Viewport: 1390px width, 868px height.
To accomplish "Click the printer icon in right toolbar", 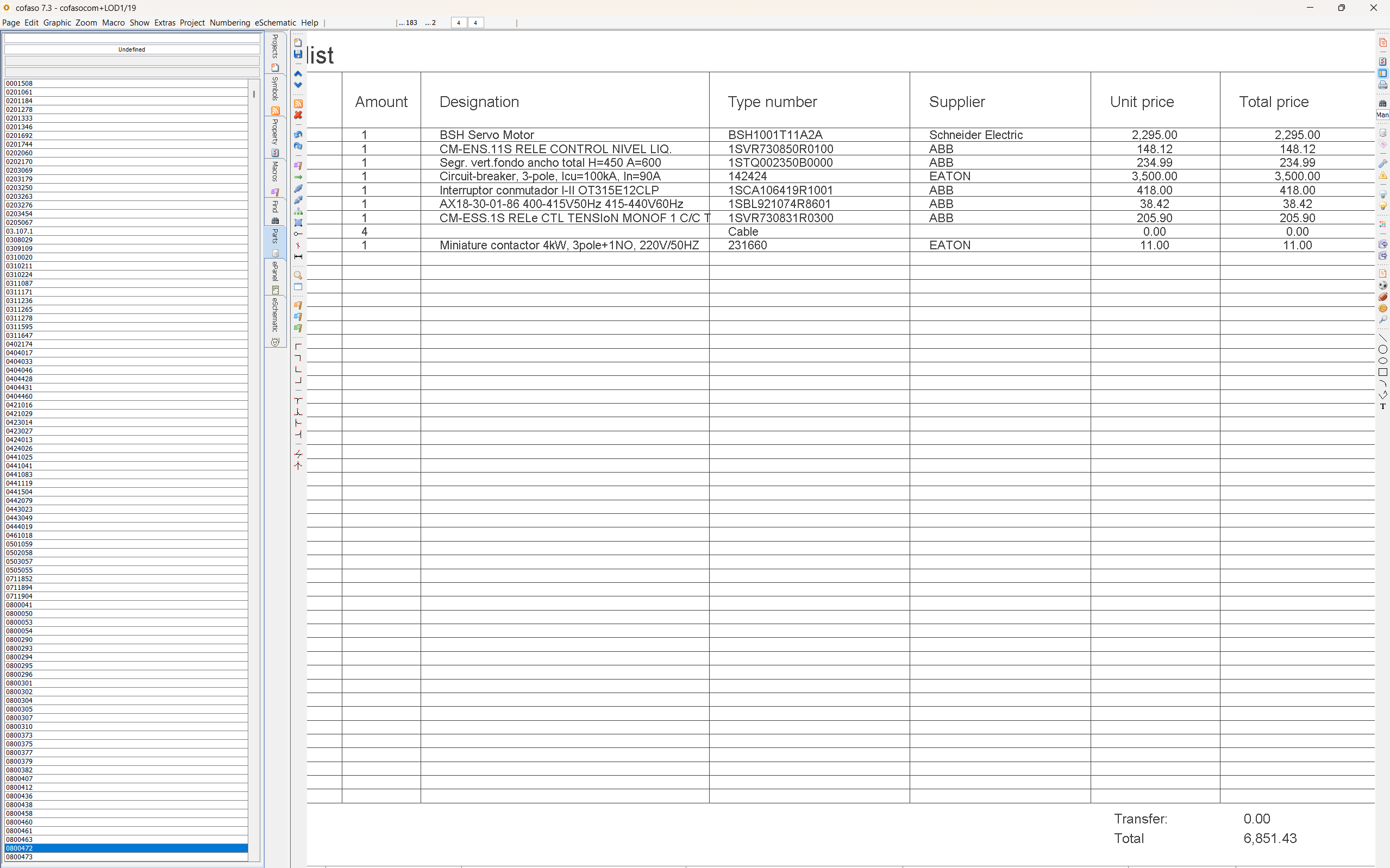I will 1382,85.
